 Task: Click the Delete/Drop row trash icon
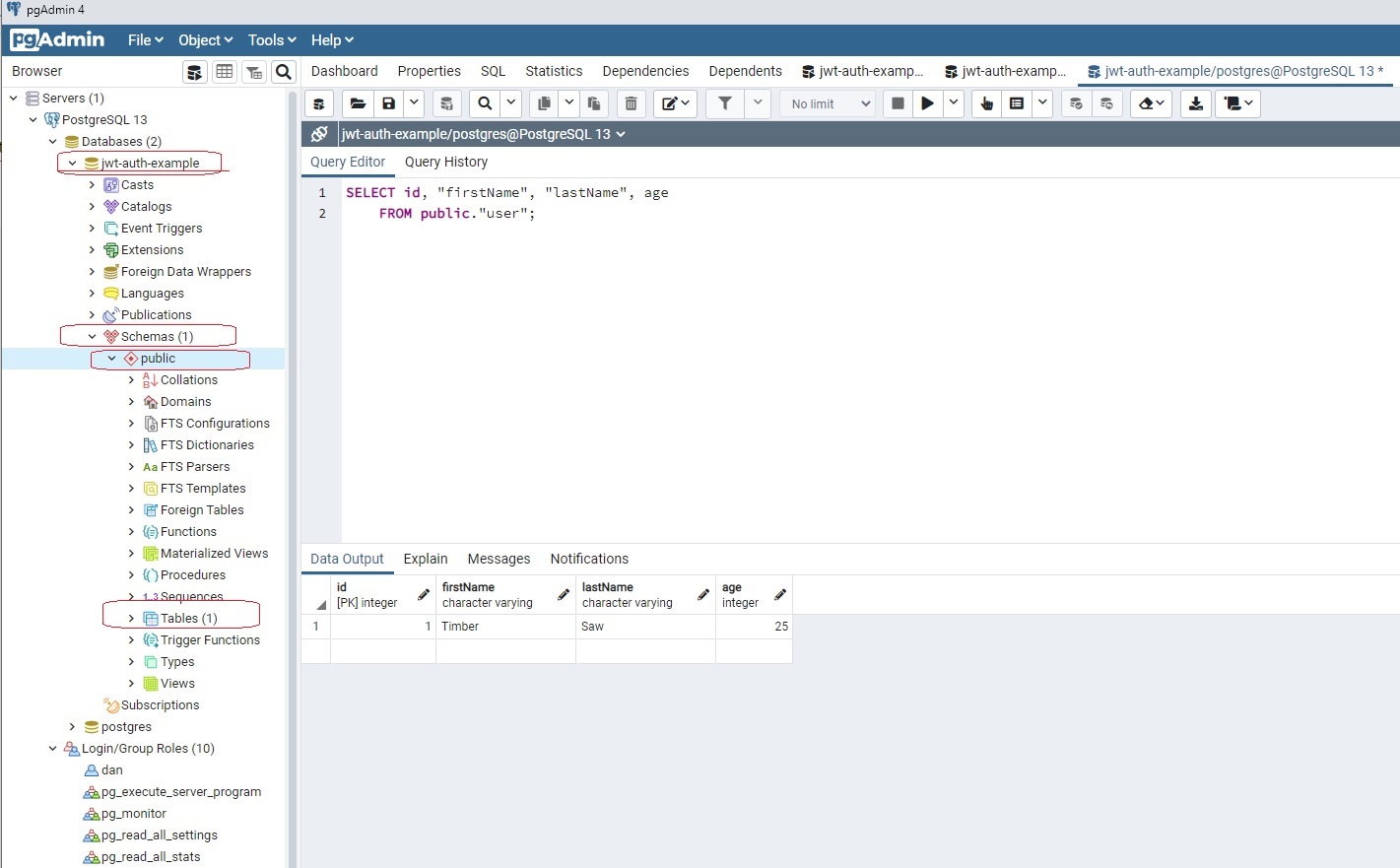[x=631, y=103]
